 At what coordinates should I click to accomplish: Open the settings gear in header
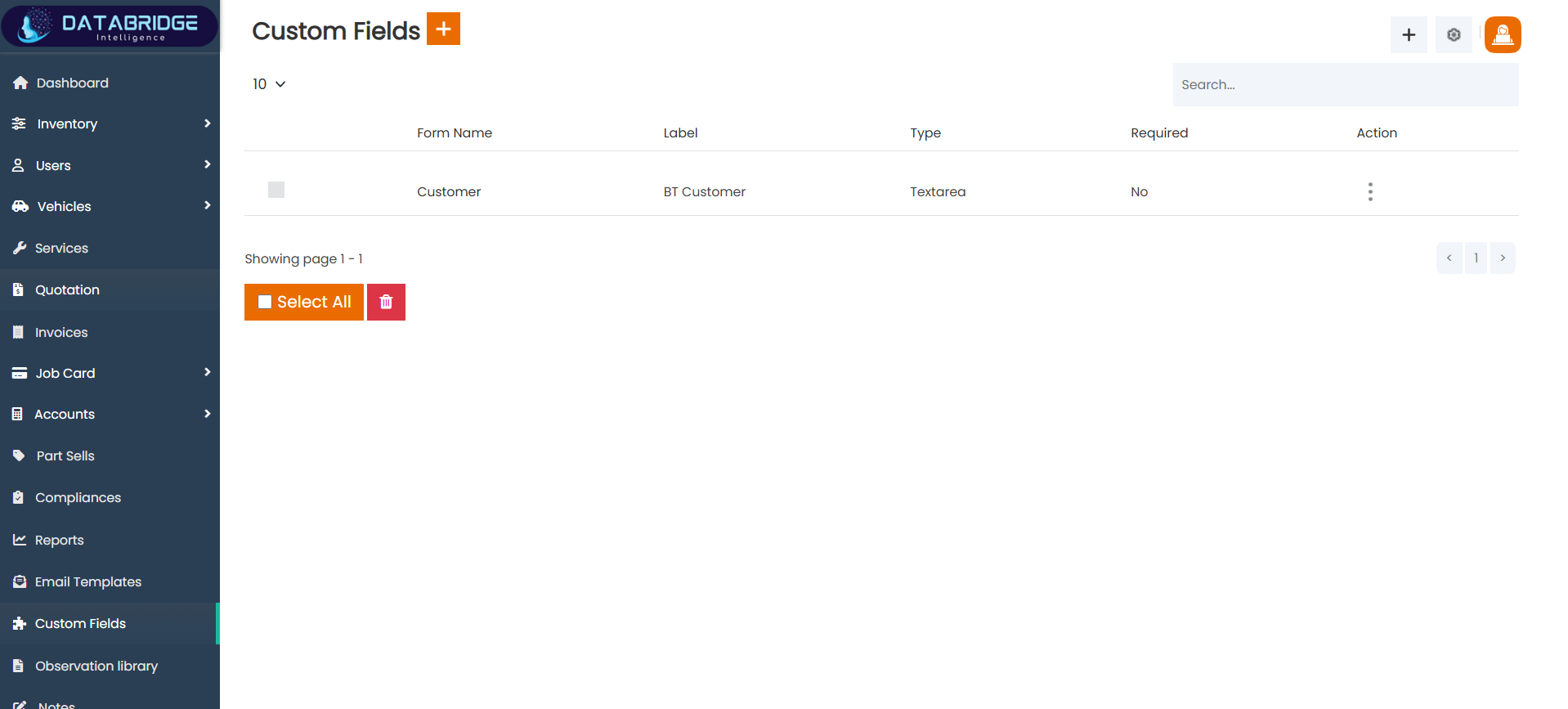pyautogui.click(x=1454, y=34)
